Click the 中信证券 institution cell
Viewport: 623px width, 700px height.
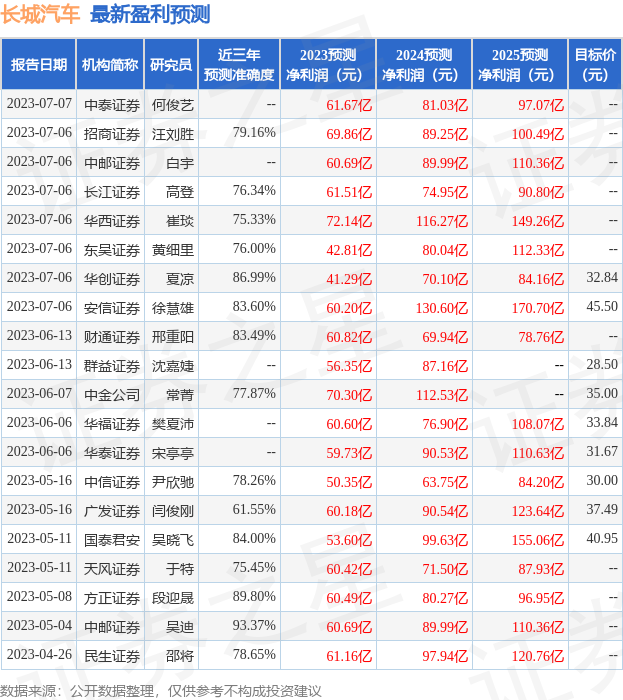(112, 483)
